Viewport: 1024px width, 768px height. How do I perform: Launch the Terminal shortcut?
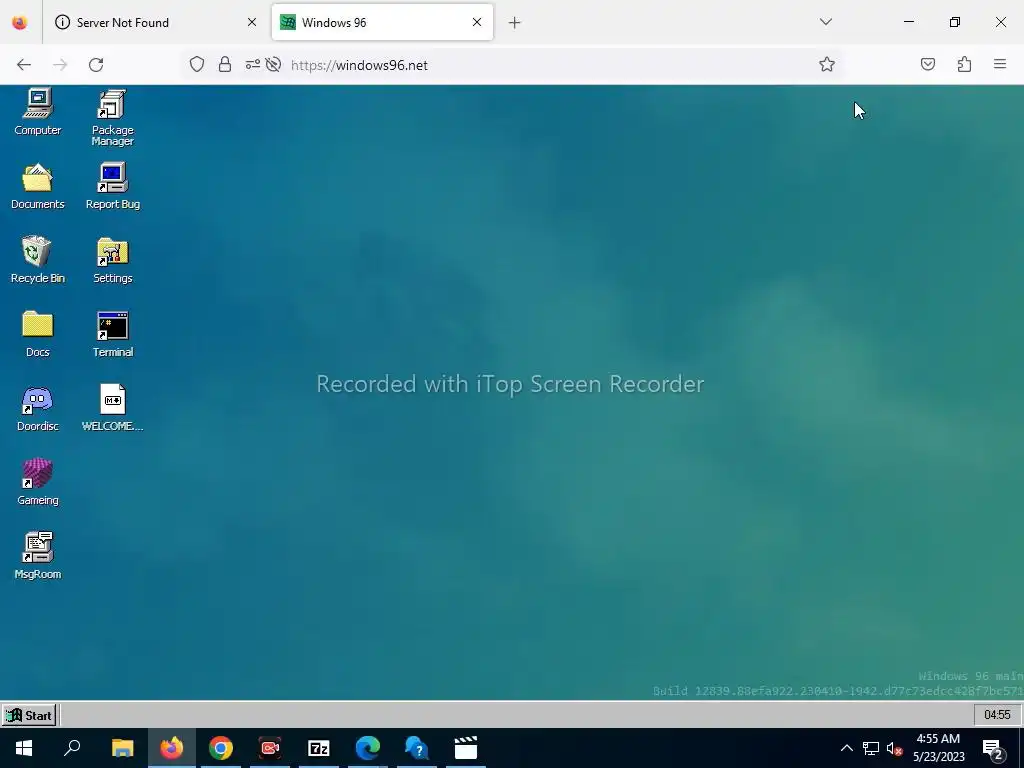click(x=112, y=334)
